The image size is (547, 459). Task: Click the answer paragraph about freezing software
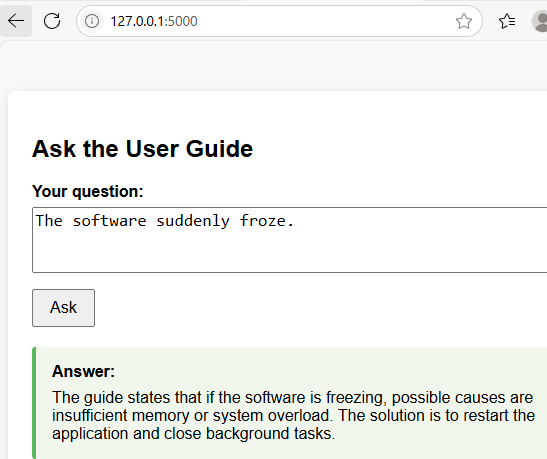pyautogui.click(x=293, y=415)
